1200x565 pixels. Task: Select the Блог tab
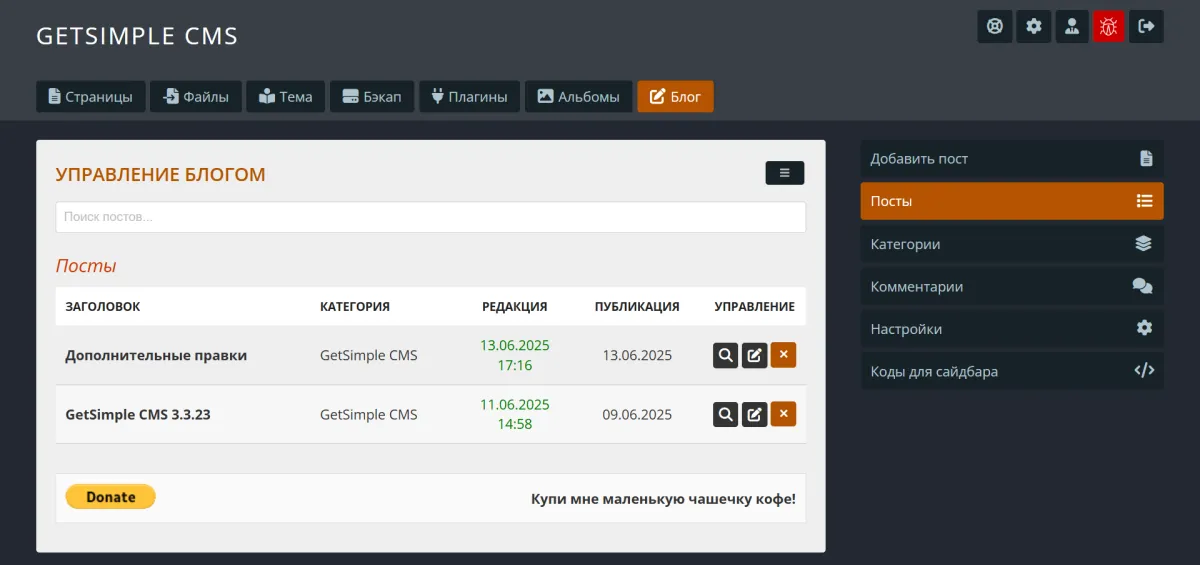click(675, 97)
